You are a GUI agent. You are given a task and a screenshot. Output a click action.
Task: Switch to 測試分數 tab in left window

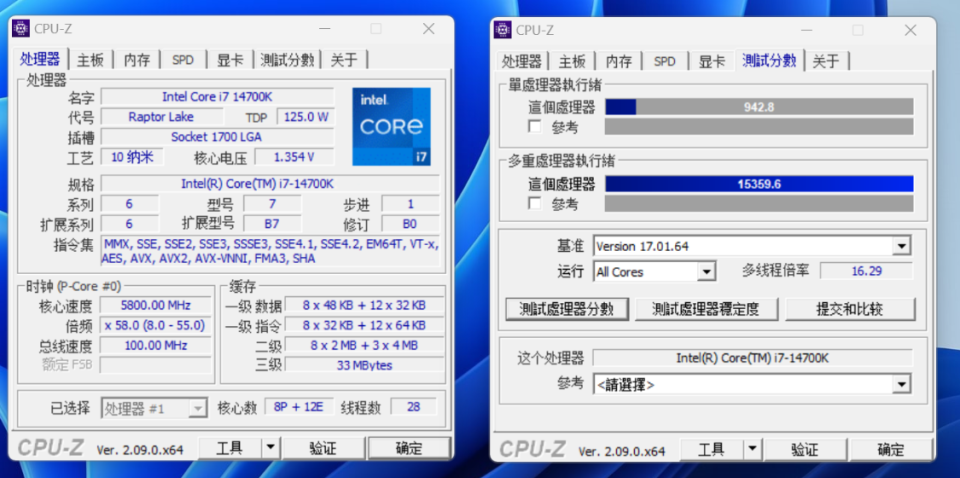pyautogui.click(x=287, y=60)
